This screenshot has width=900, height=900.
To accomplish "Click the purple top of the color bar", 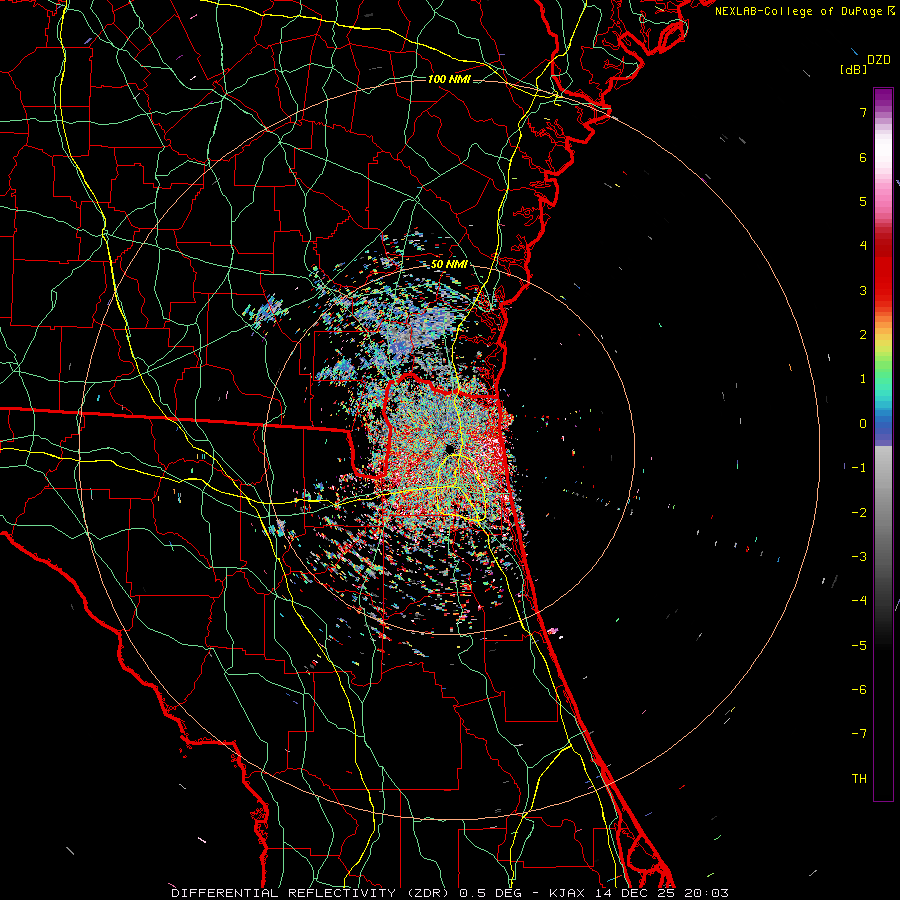I will point(883,98).
